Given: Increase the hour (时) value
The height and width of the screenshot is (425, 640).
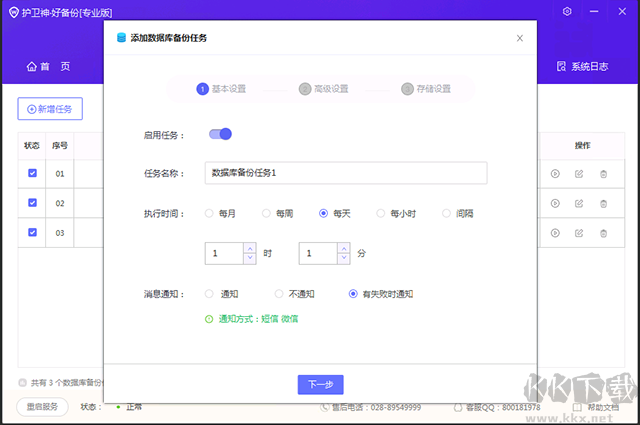Looking at the screenshot, I should [x=250, y=248].
